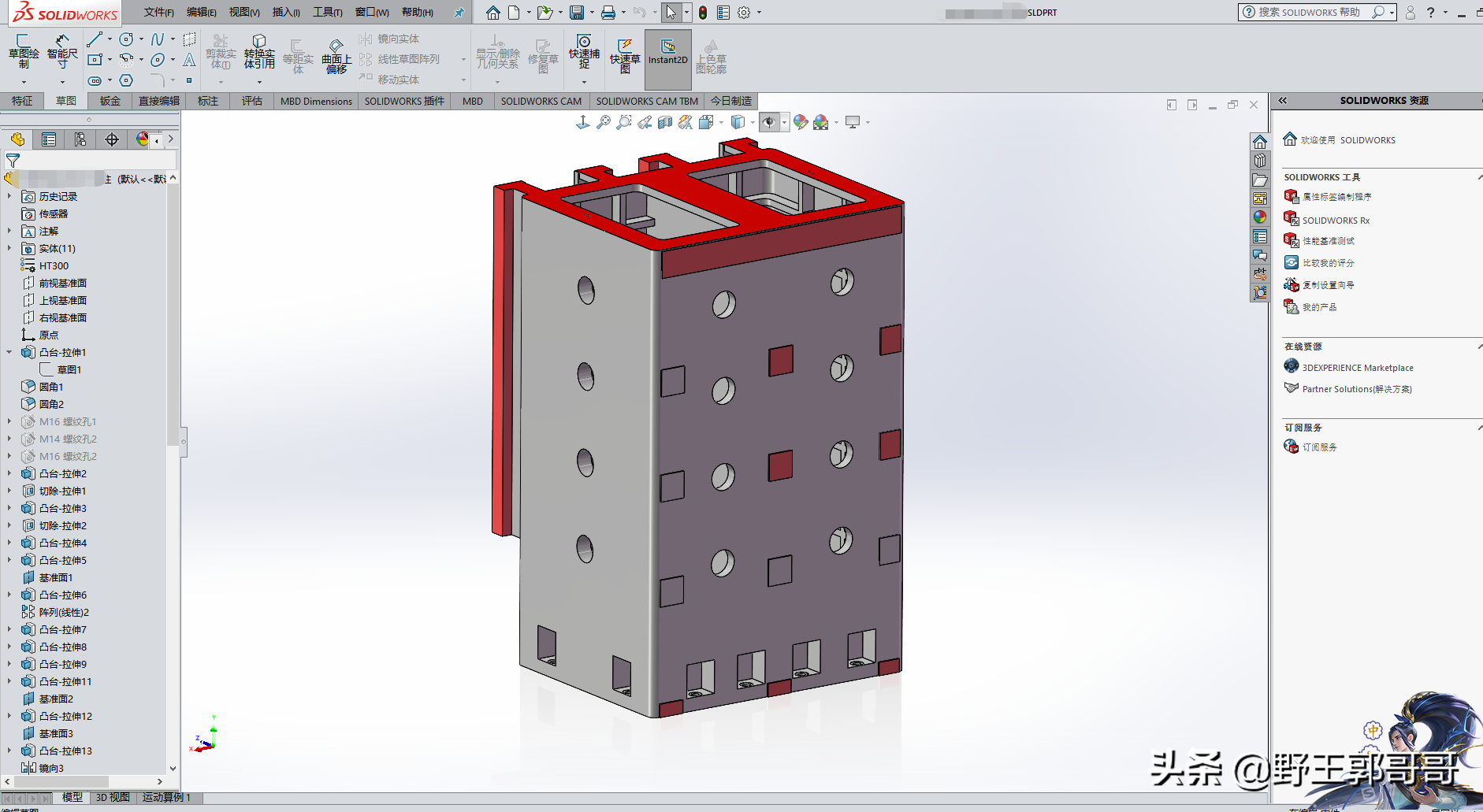Screen dimensions: 1483x812
Task: Switch to the 特征 ribbon tab
Action: (22, 101)
